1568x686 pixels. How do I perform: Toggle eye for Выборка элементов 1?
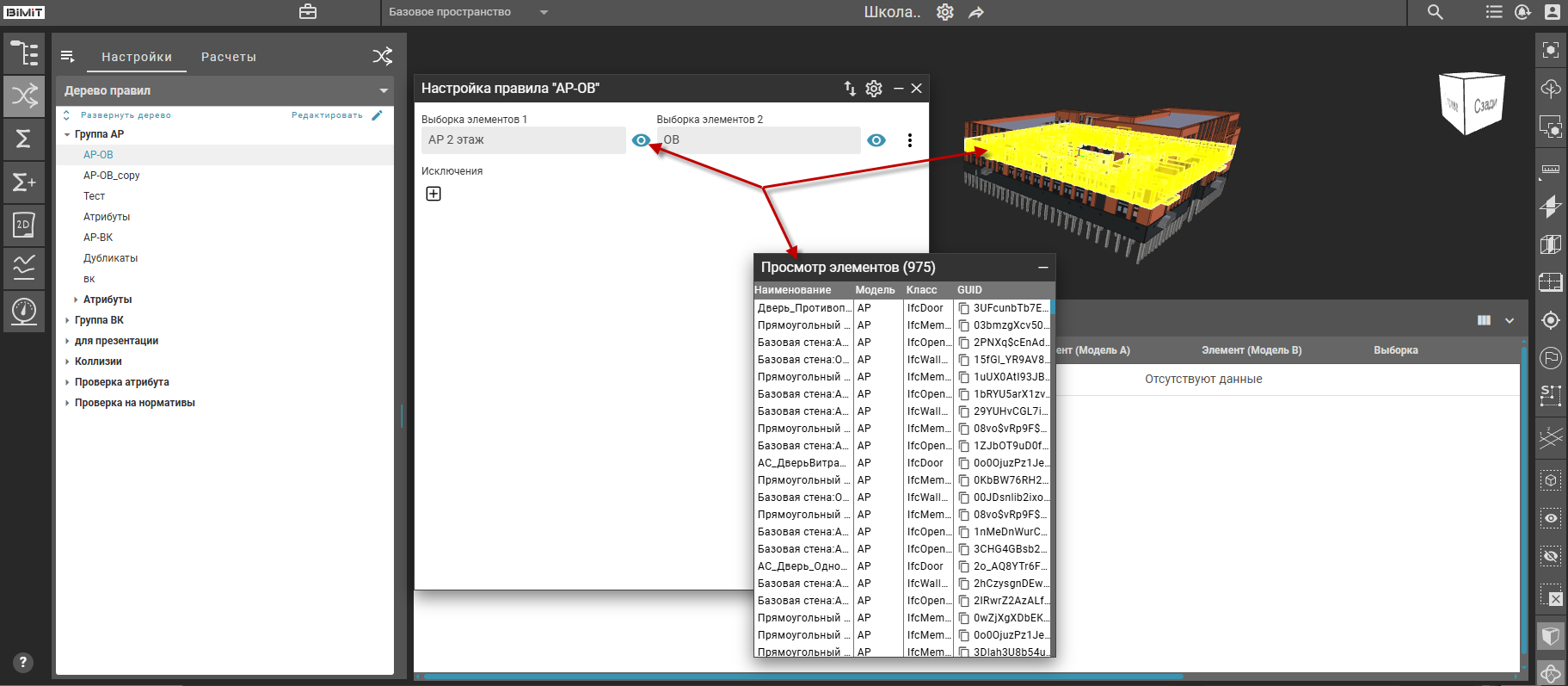tap(641, 140)
